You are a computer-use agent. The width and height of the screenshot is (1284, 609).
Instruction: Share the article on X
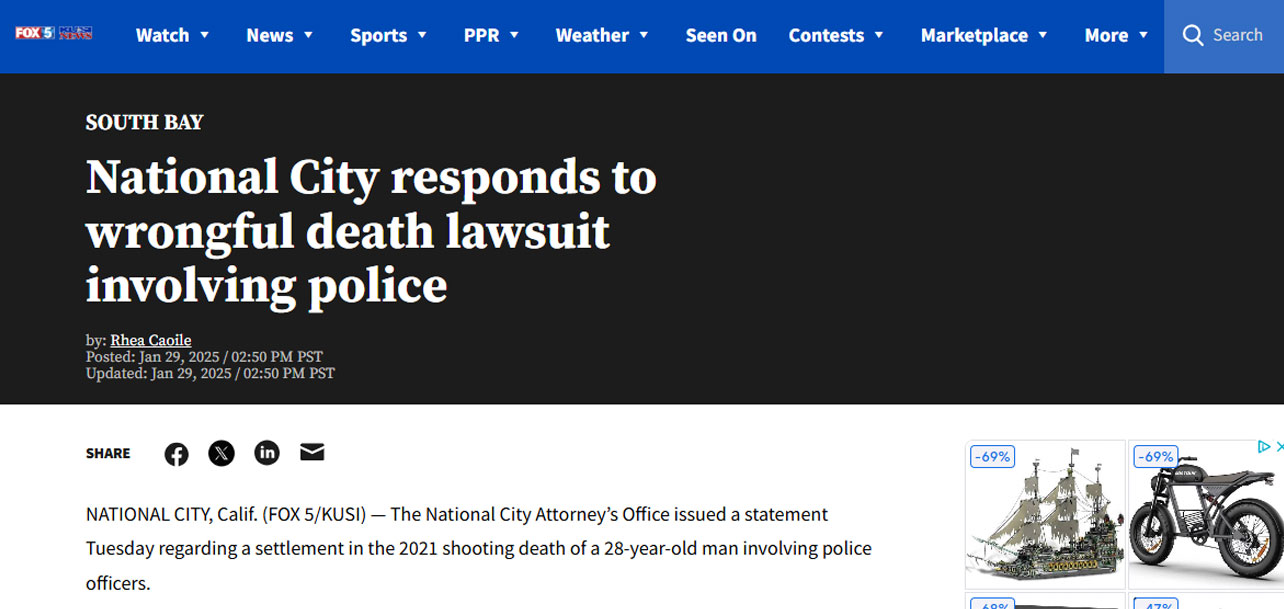pyautogui.click(x=221, y=454)
